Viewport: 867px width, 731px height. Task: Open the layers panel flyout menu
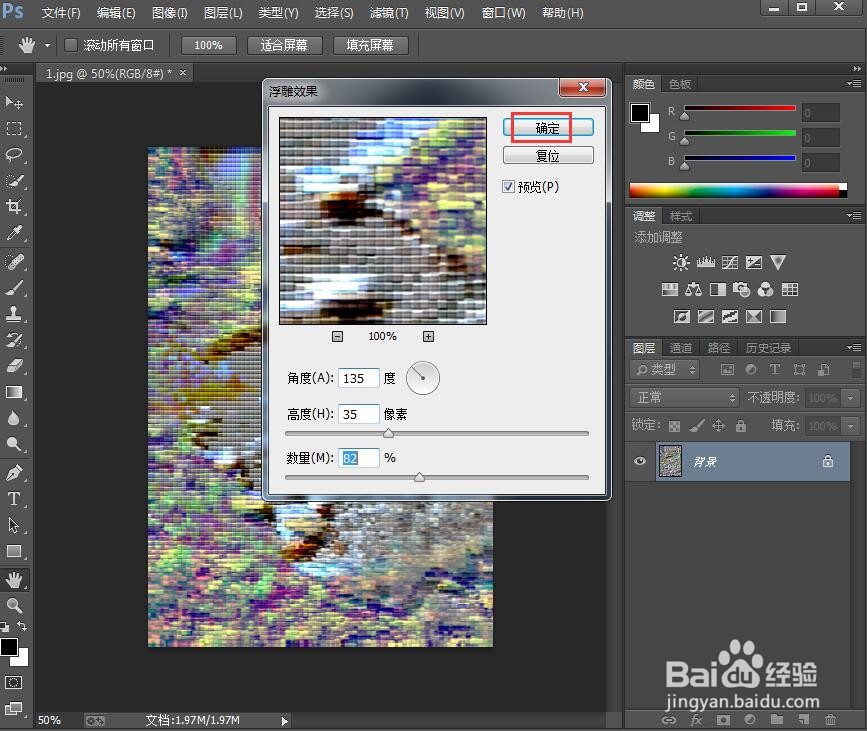pyautogui.click(x=854, y=348)
